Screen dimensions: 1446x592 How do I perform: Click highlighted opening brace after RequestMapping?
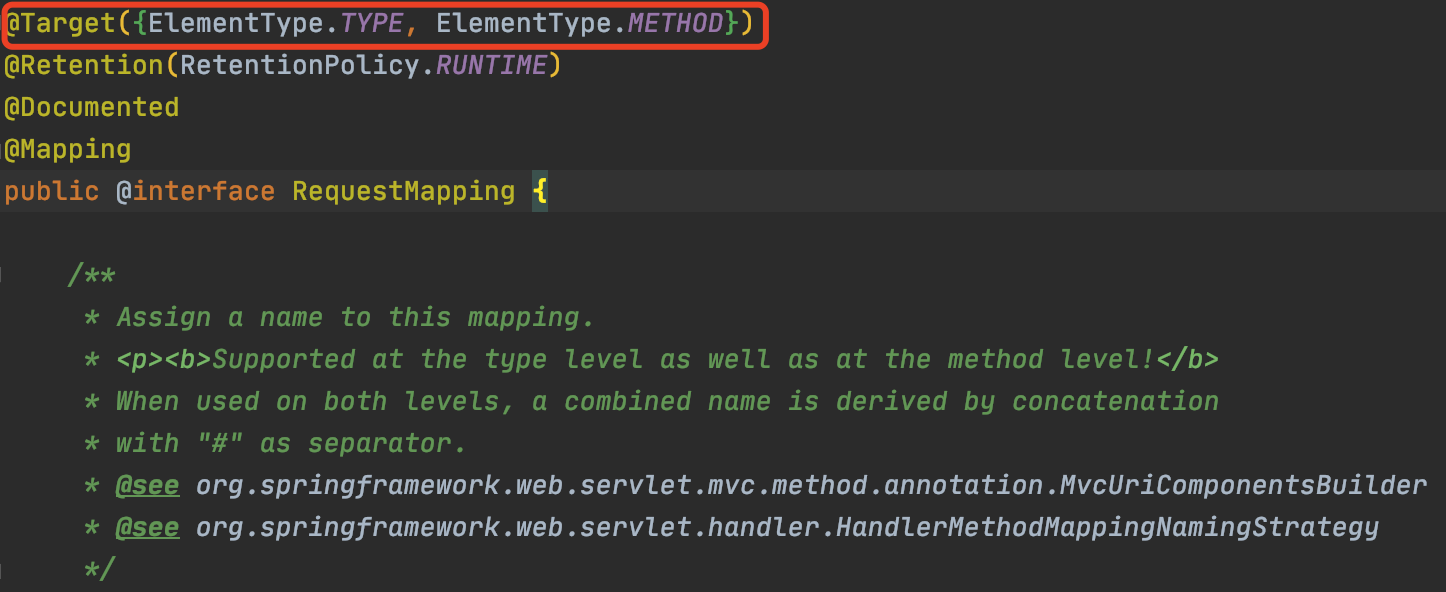(x=540, y=191)
